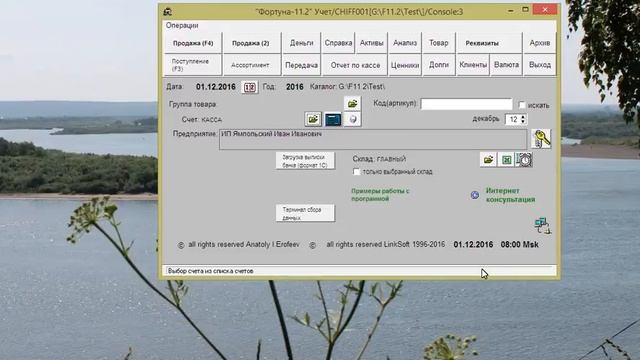Open product group folder icon

point(352,104)
